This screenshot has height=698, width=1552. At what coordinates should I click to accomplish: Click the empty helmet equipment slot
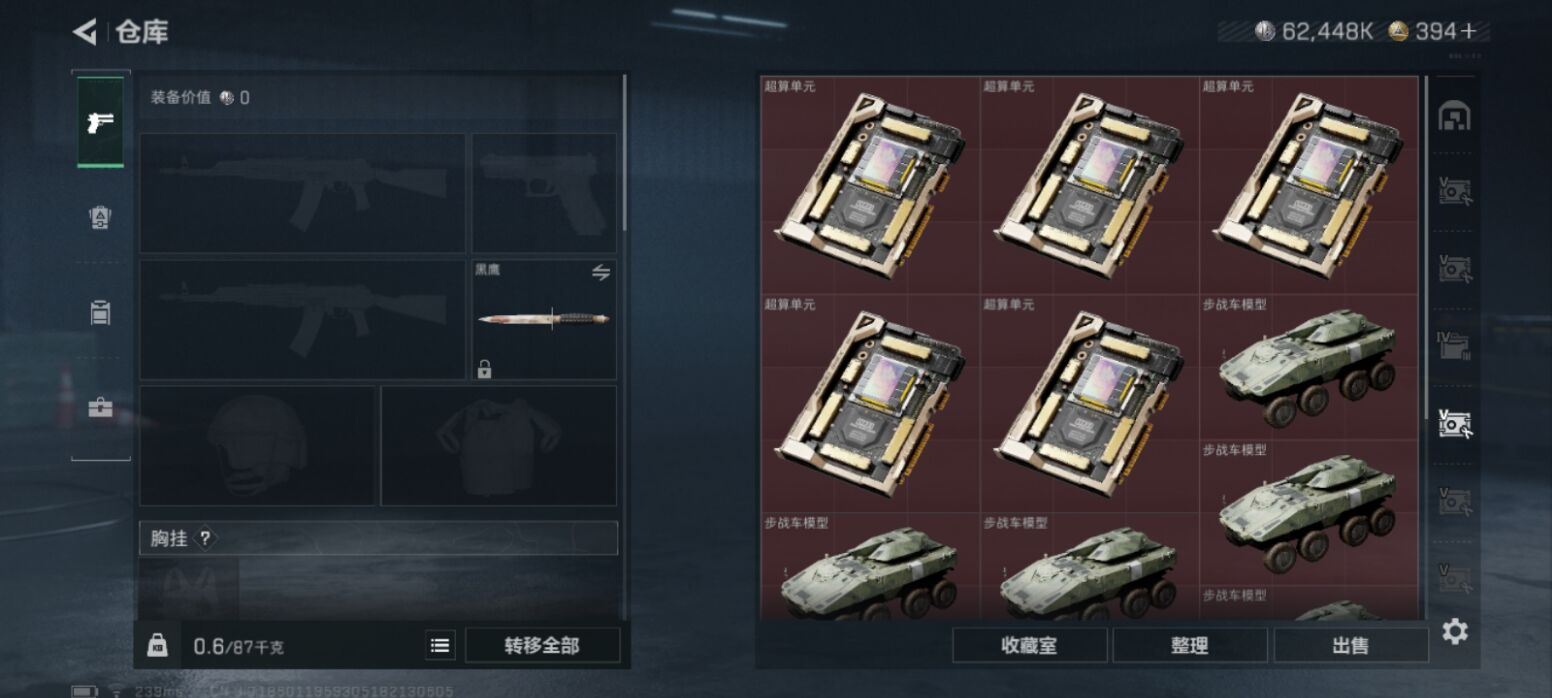pyautogui.click(x=257, y=445)
